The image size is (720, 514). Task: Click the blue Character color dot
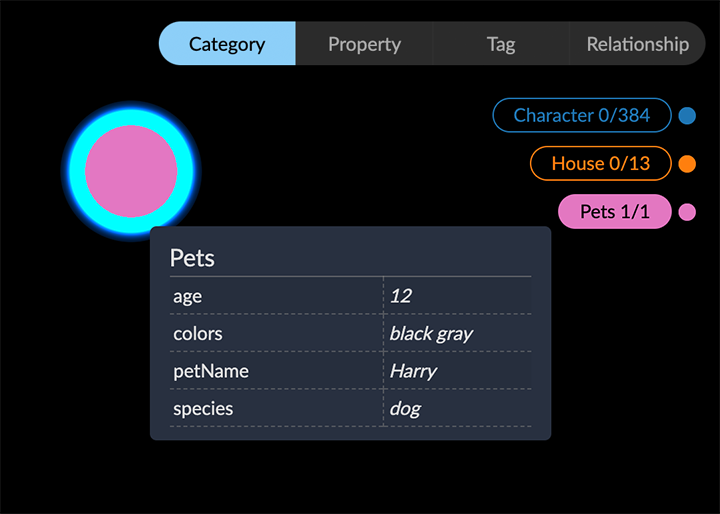pyautogui.click(x=687, y=115)
